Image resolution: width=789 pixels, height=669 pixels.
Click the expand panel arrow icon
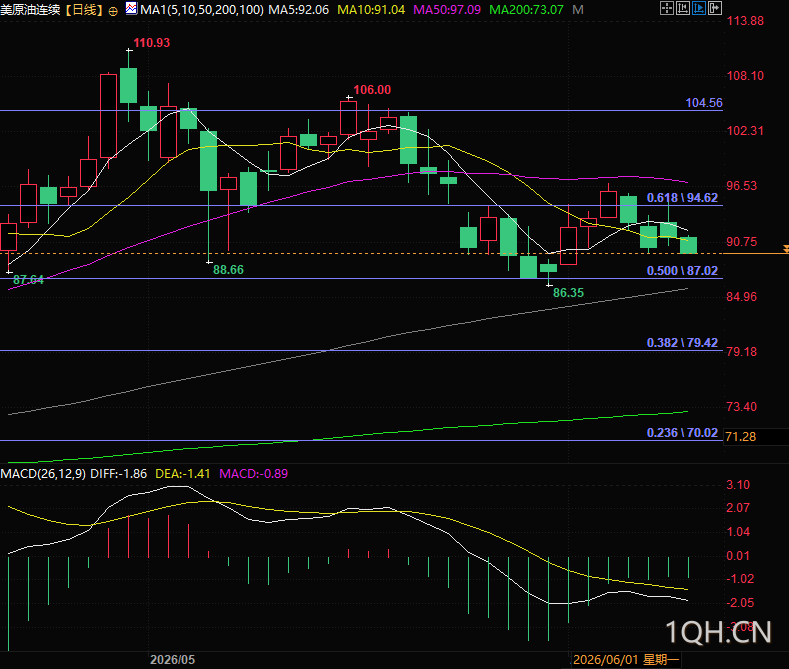[715, 8]
